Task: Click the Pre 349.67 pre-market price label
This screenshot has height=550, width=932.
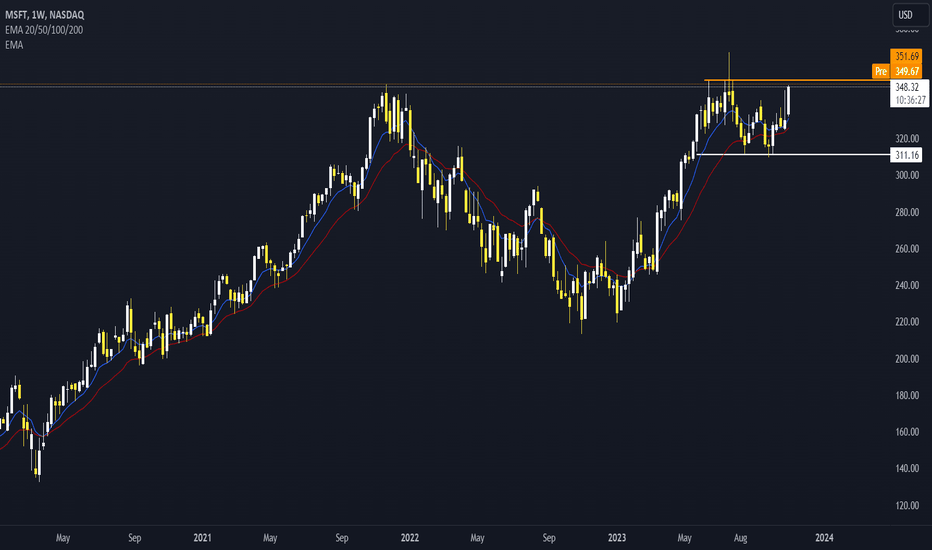Action: [897, 71]
